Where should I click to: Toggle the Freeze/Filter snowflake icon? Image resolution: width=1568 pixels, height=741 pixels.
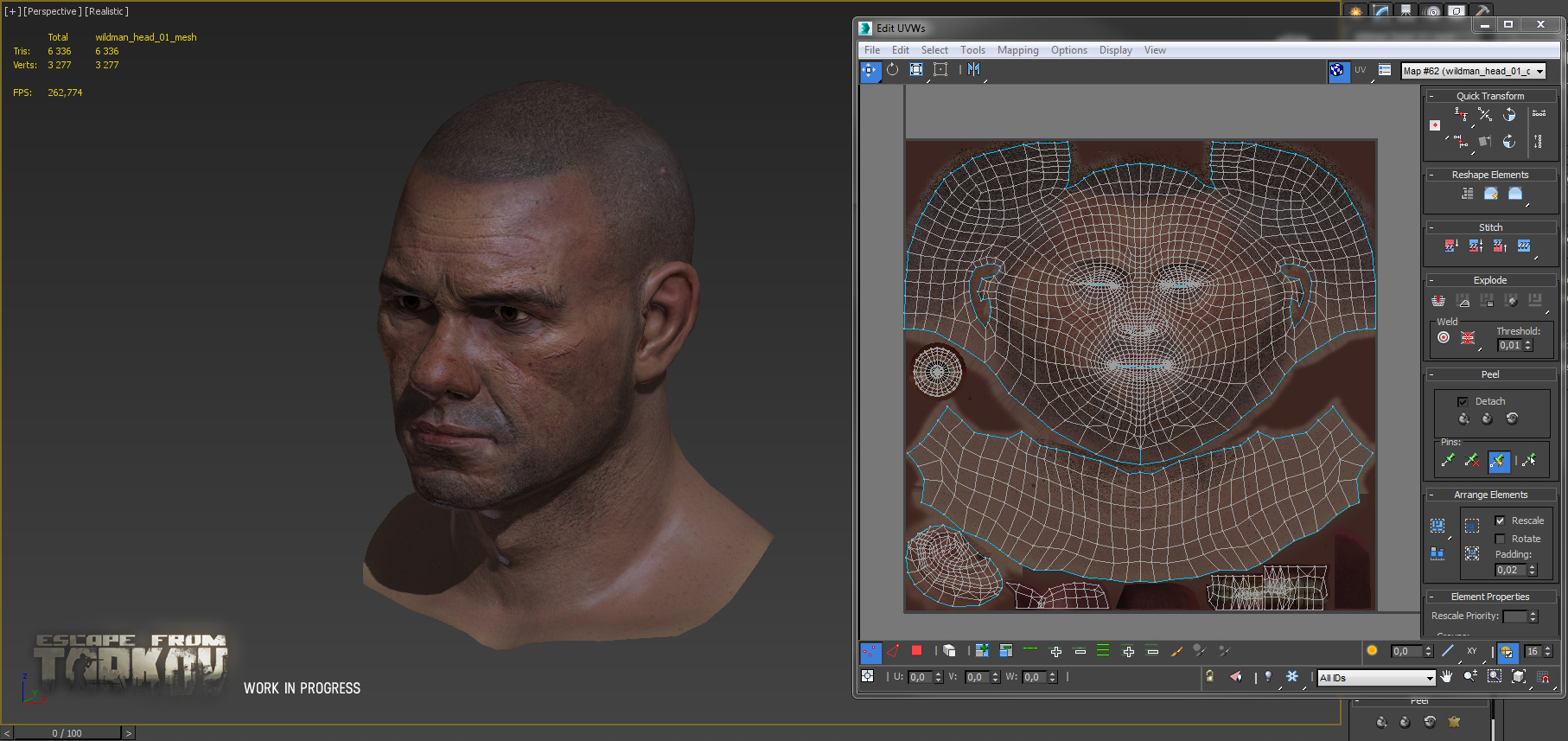[x=1292, y=677]
